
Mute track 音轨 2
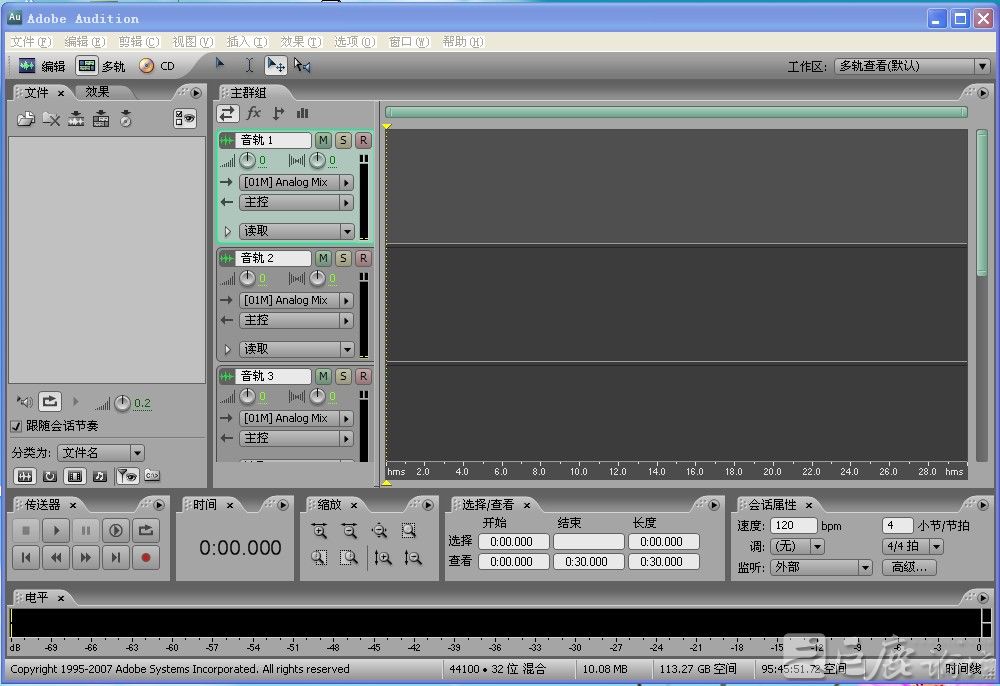323,258
